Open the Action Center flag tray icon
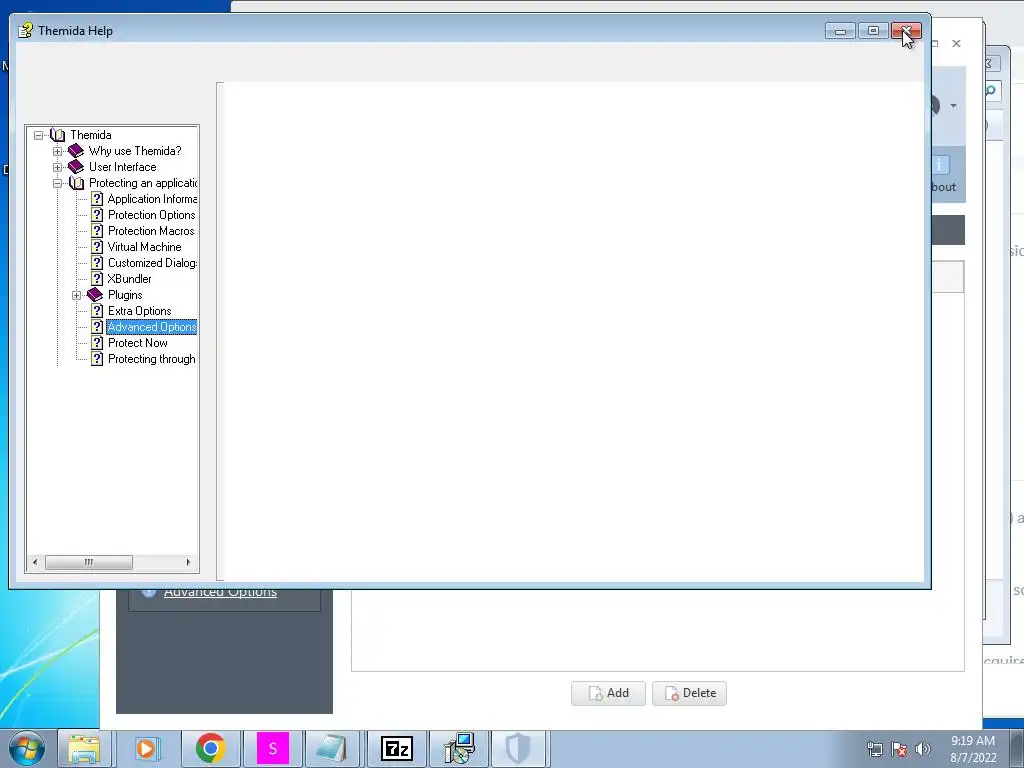This screenshot has width=1024, height=768. tap(899, 749)
